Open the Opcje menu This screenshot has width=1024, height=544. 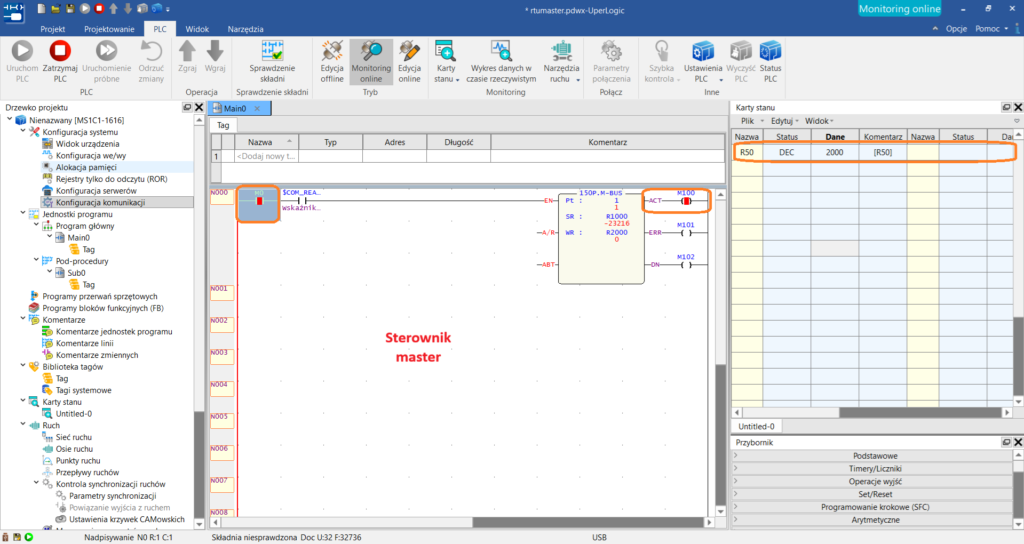[x=956, y=29]
